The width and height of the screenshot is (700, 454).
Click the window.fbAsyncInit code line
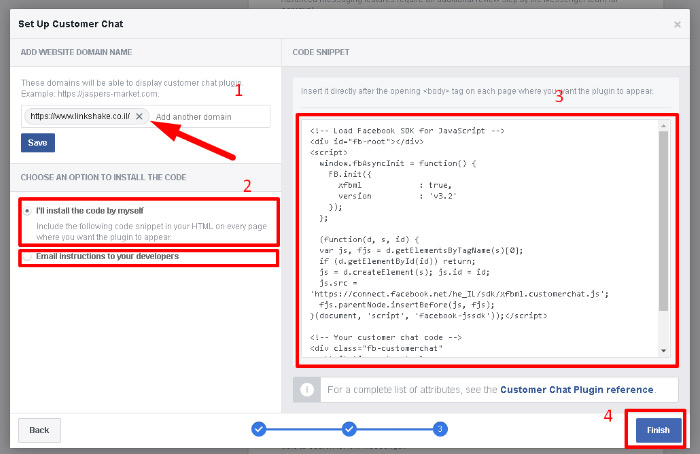click(x=398, y=163)
